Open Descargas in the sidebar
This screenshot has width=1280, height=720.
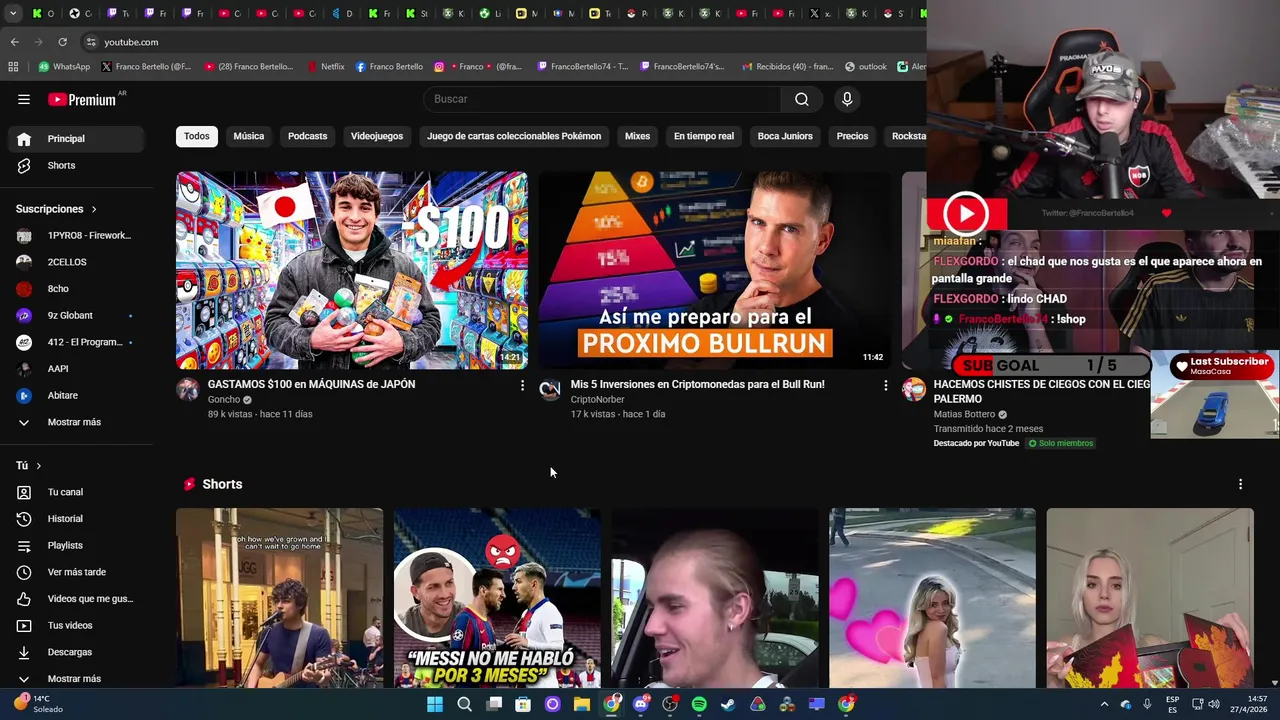click(x=76, y=652)
